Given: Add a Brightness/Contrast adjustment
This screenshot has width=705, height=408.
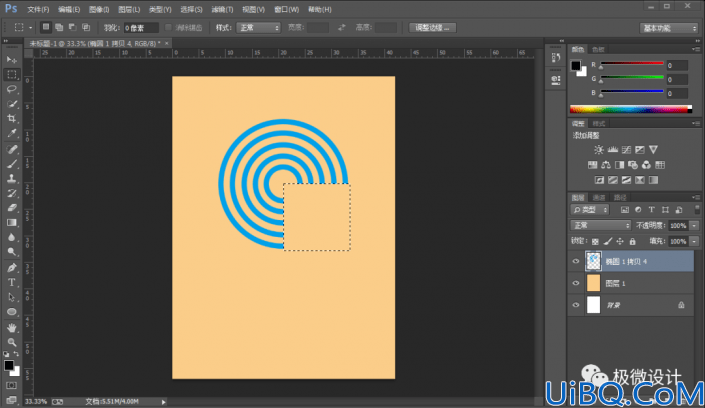Looking at the screenshot, I should (598, 150).
